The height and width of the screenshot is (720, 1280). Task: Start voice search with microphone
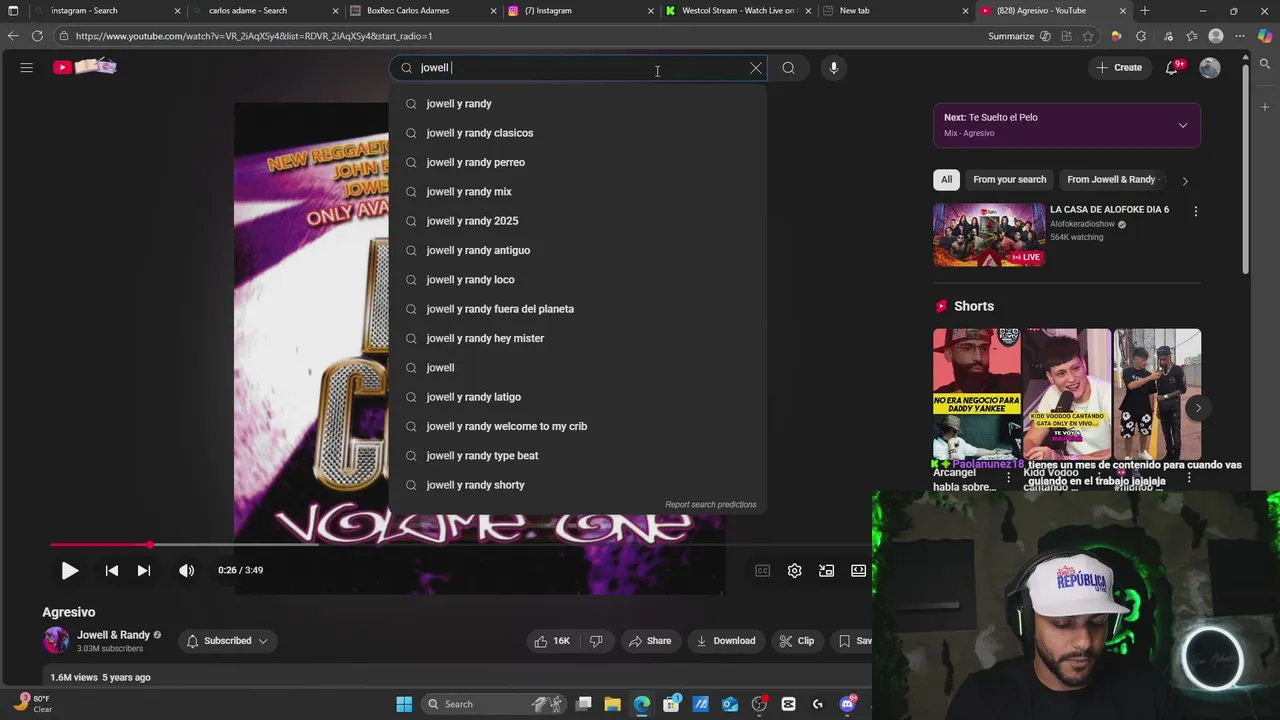[x=834, y=68]
